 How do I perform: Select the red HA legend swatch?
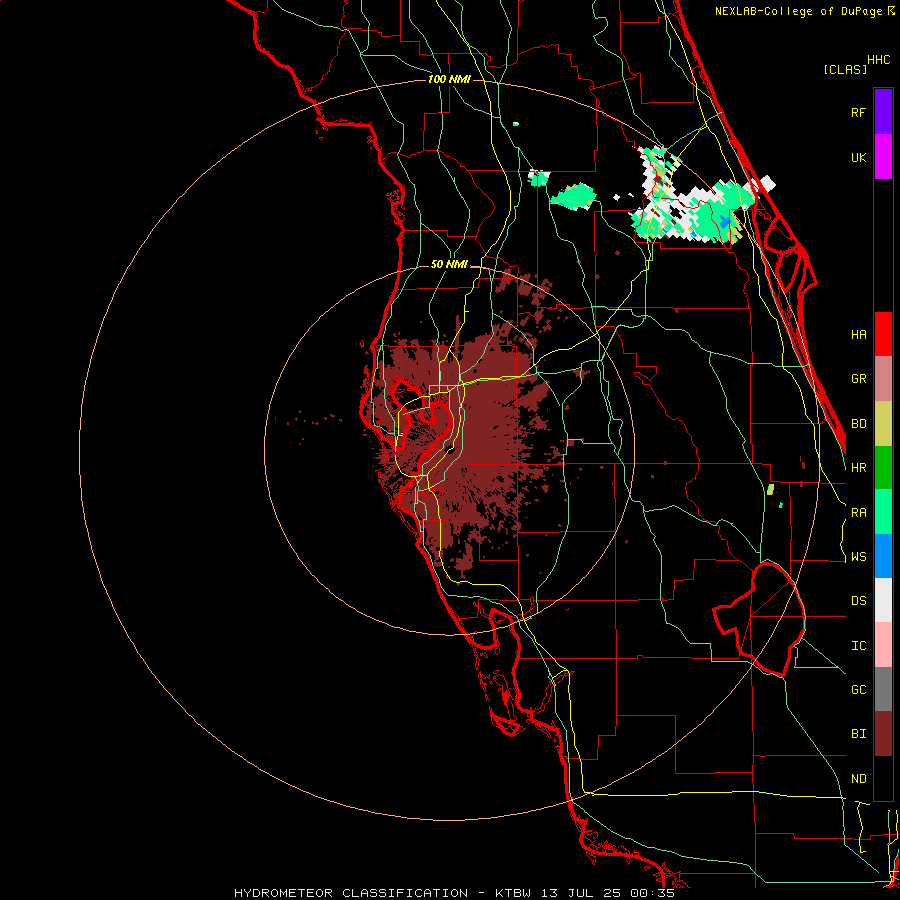[883, 334]
